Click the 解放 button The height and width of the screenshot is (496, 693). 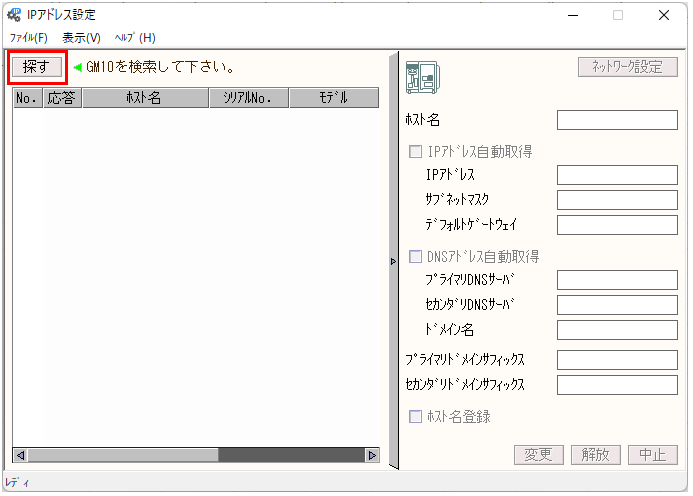596,454
